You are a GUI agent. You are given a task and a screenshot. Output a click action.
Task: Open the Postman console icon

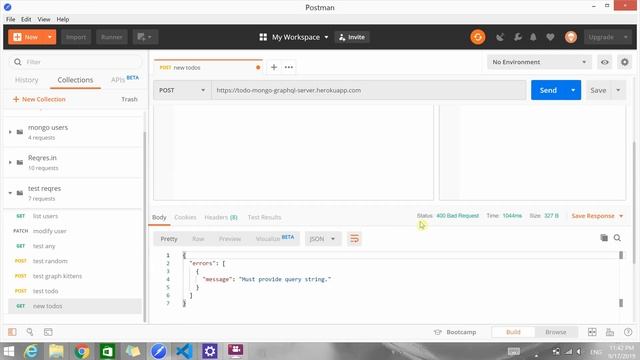(x=48, y=332)
